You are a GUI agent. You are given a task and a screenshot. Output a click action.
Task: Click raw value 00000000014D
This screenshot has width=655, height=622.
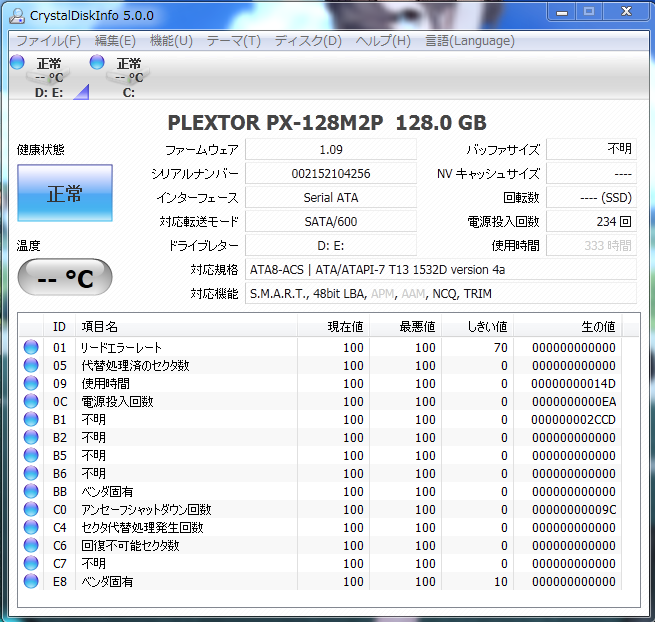[573, 383]
